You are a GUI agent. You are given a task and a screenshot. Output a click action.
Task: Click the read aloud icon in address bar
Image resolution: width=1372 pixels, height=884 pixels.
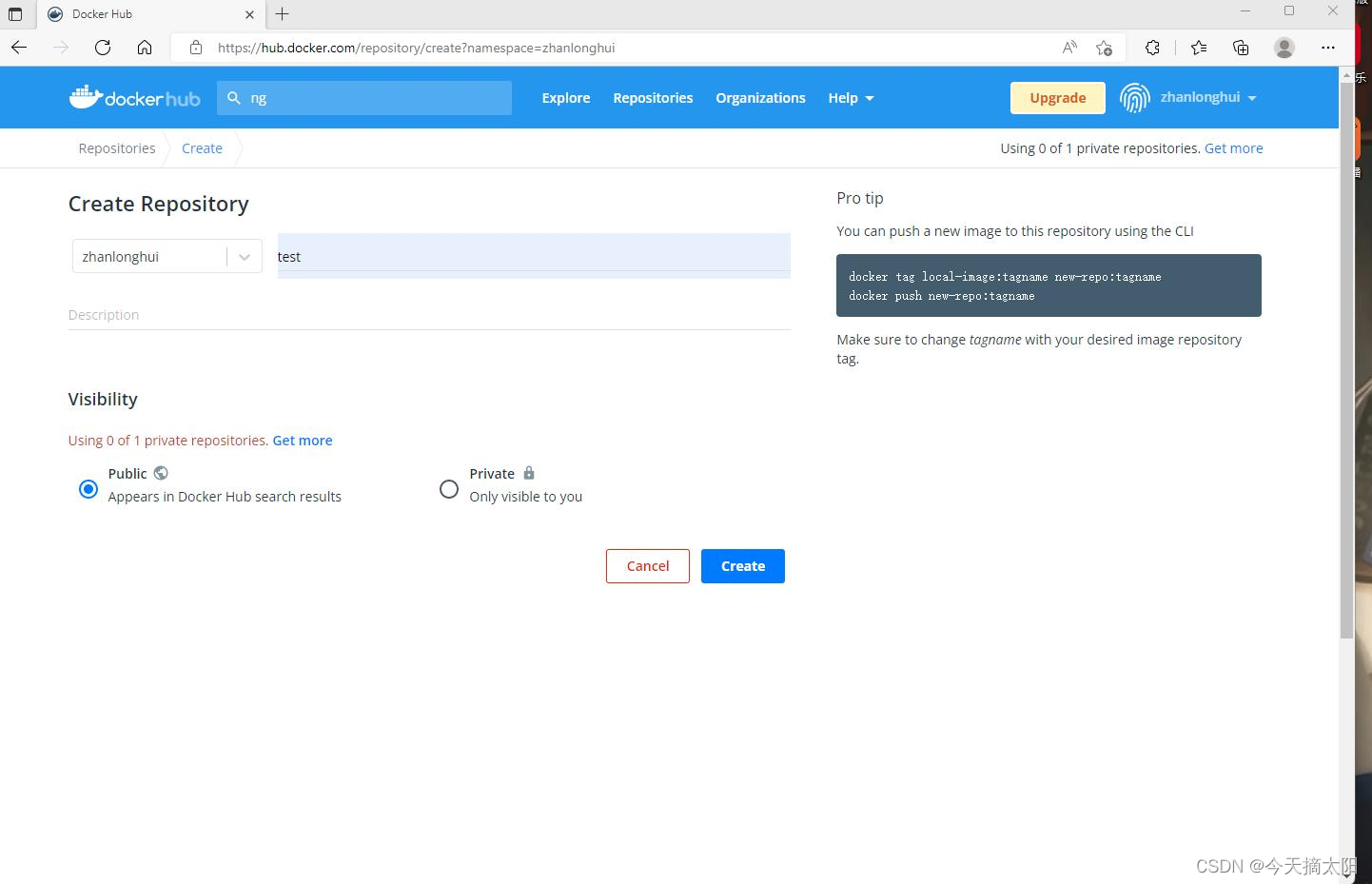coord(1069,48)
